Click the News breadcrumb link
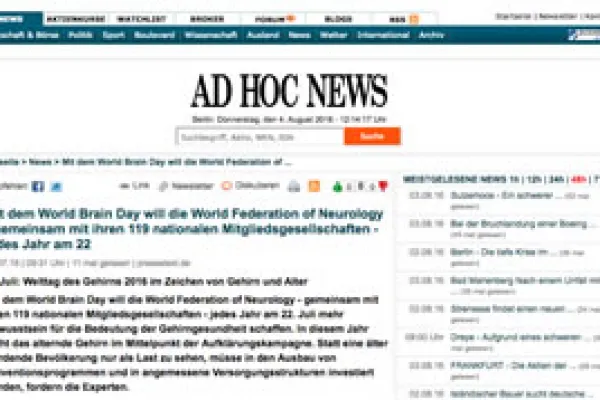 pyautogui.click(x=40, y=162)
